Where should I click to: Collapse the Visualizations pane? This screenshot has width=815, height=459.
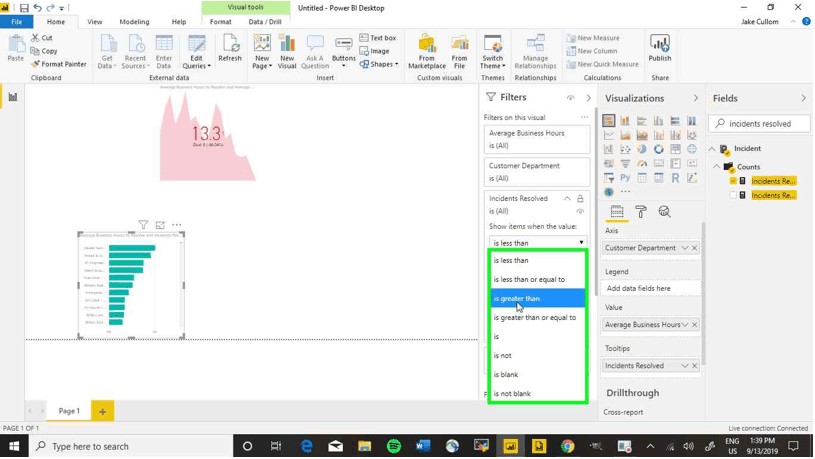click(x=695, y=98)
